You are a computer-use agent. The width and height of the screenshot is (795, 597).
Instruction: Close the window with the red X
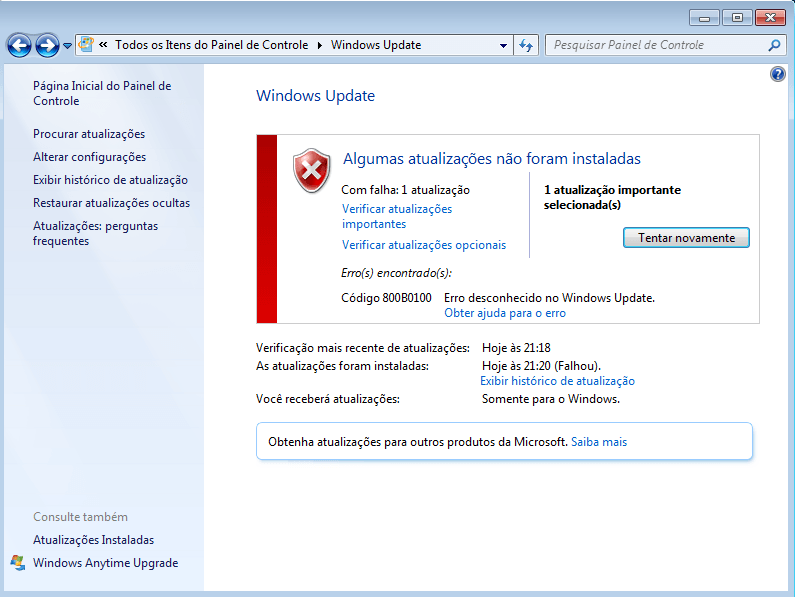(770, 18)
